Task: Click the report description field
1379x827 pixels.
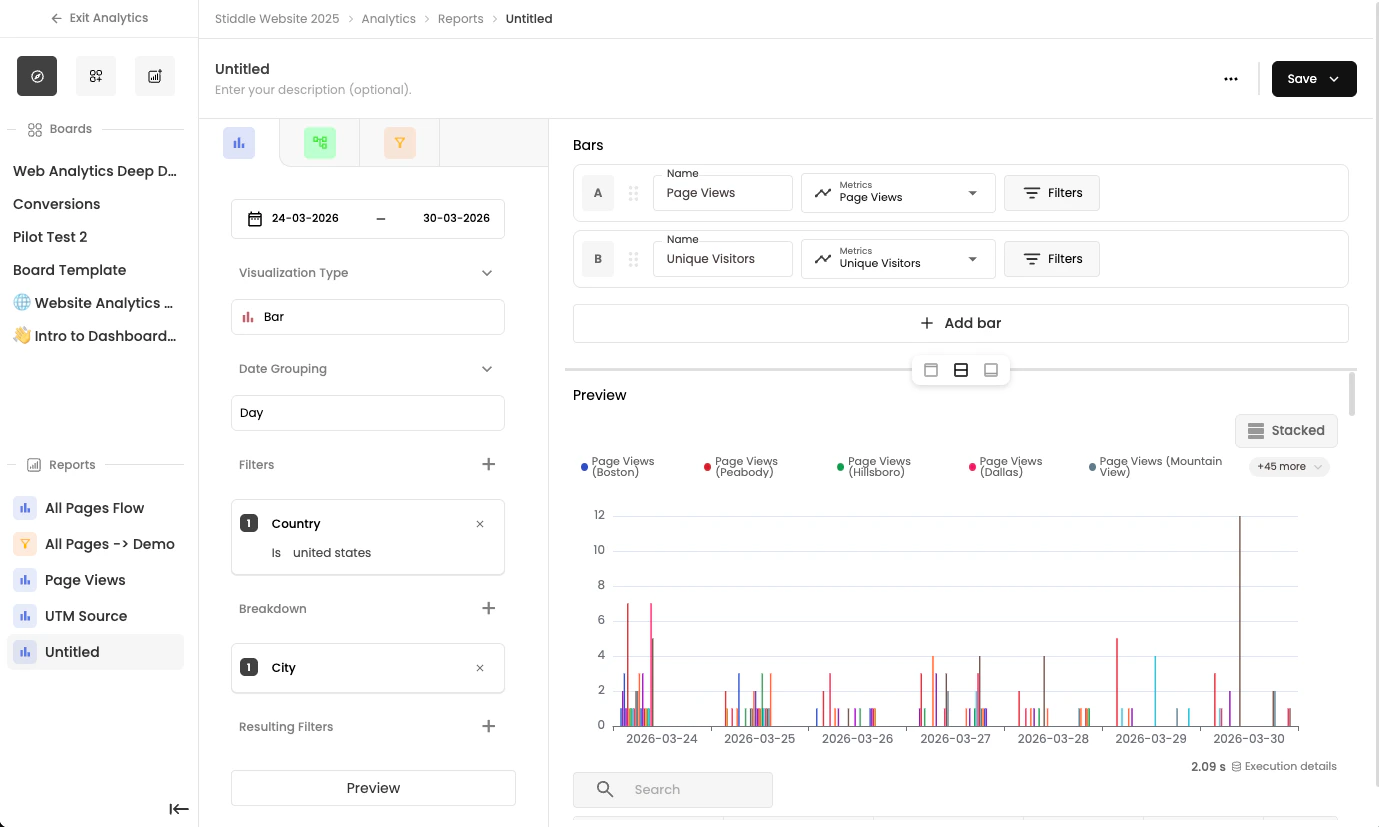Action: point(313,90)
